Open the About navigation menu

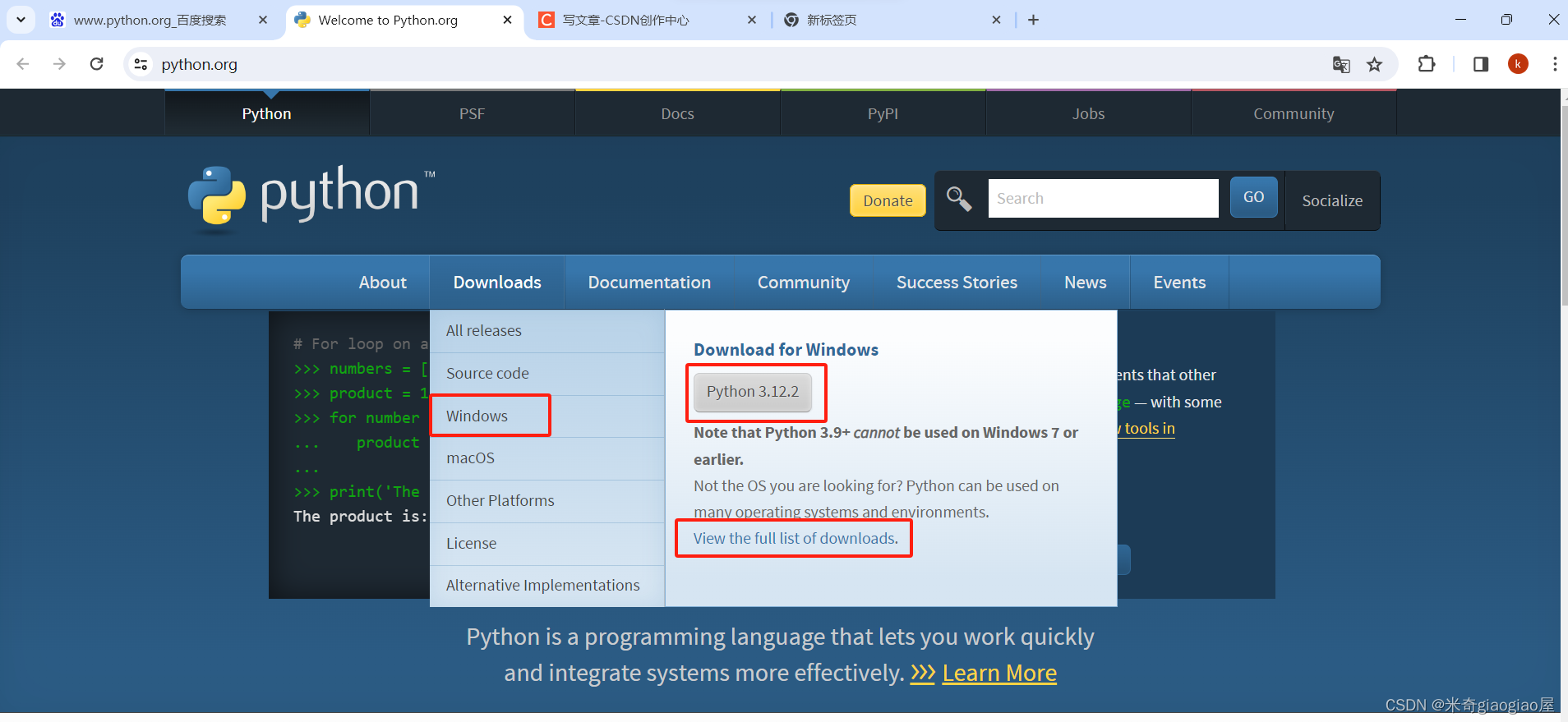[x=382, y=282]
